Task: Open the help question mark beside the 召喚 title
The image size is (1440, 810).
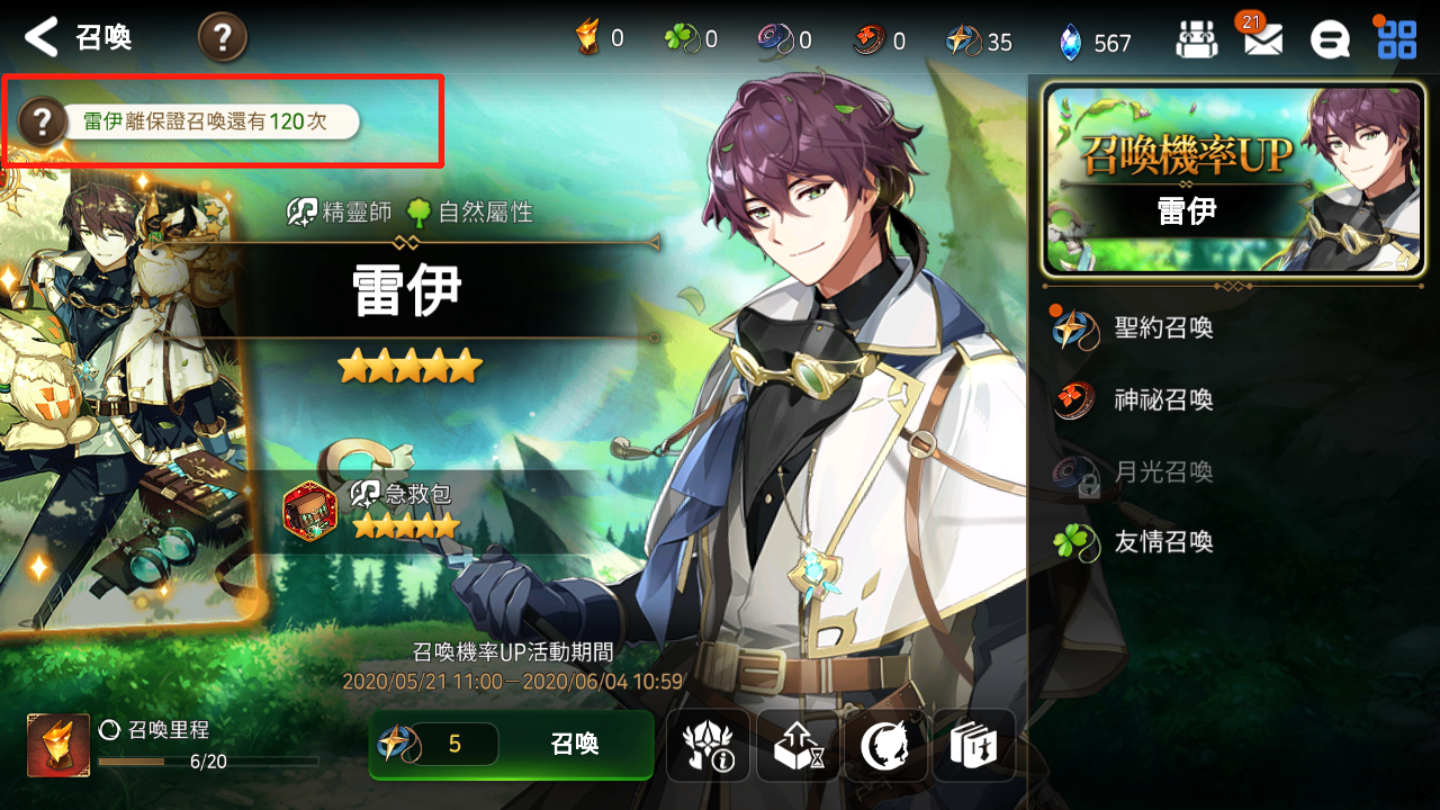Action: pos(222,39)
